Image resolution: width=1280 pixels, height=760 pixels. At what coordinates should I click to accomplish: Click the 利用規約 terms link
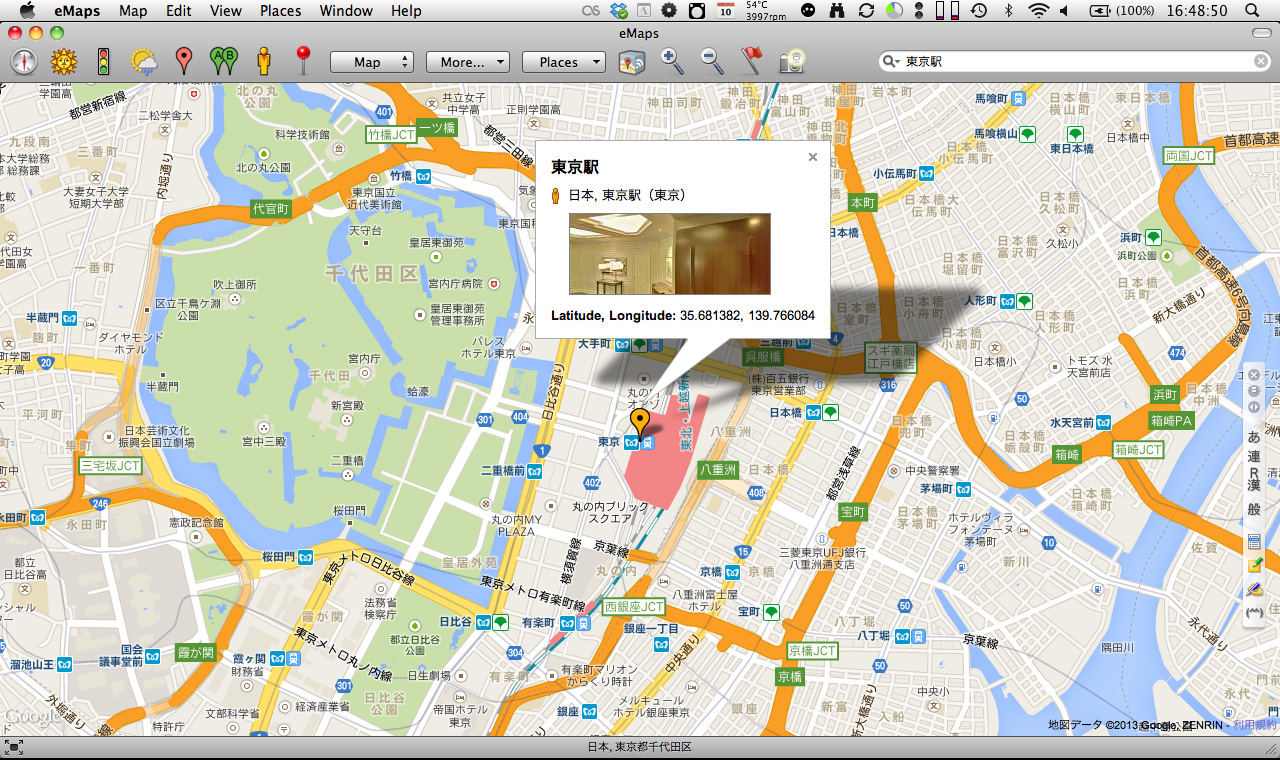(1254, 725)
